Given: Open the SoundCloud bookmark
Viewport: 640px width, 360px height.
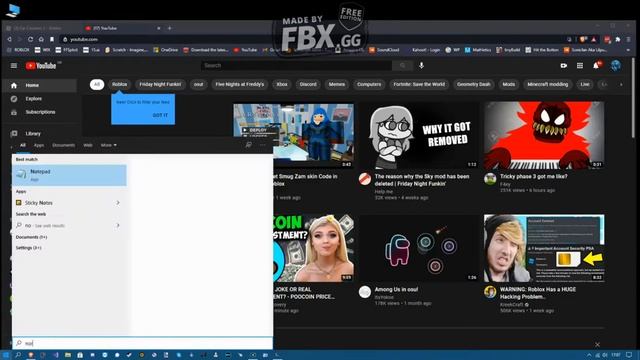Looking at the screenshot, I should [384, 50].
